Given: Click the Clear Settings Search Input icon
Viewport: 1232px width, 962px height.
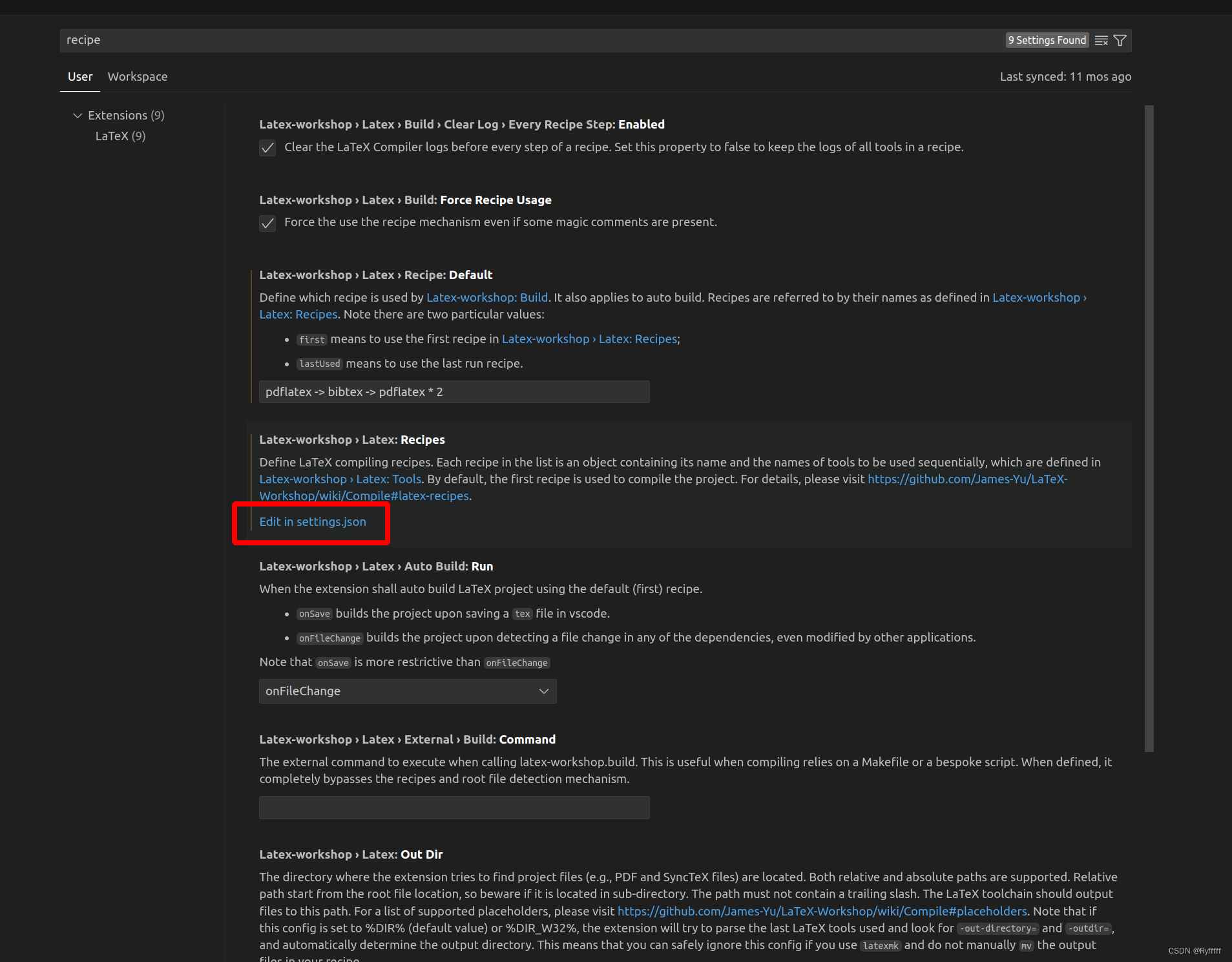Looking at the screenshot, I should 1101,41.
